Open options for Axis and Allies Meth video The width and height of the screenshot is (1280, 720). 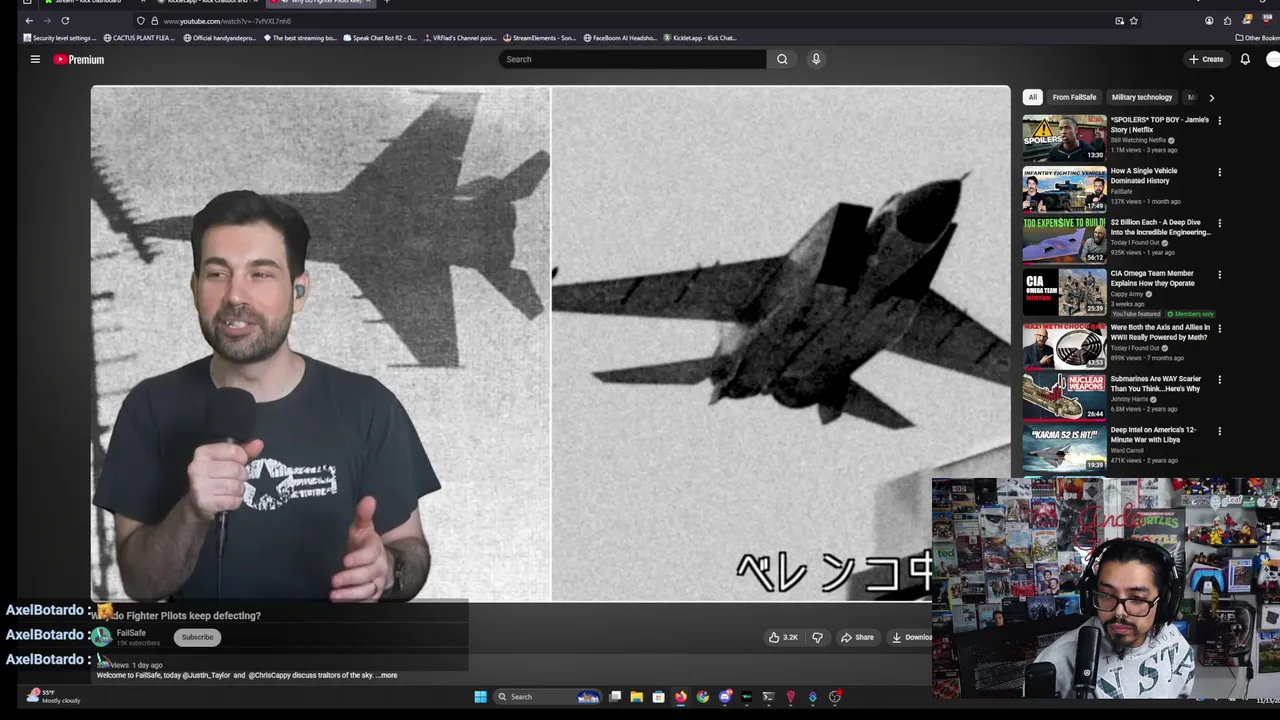(x=1219, y=328)
